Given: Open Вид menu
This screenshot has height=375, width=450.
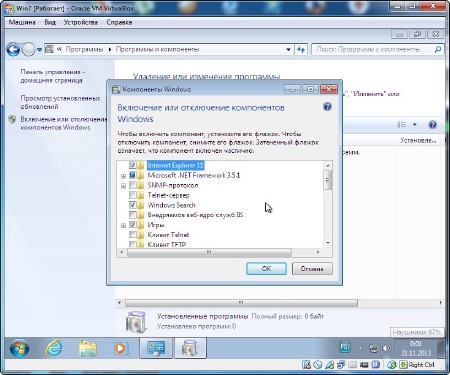Looking at the screenshot, I should pos(50,22).
